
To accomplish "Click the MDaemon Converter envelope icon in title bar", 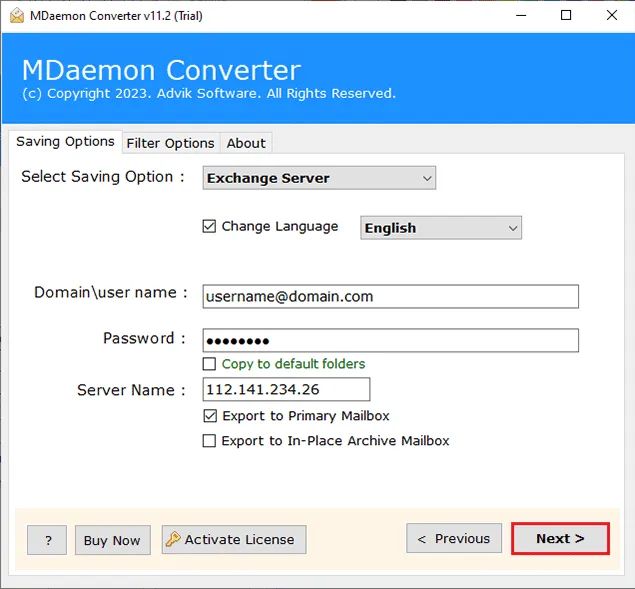I will pos(17,16).
